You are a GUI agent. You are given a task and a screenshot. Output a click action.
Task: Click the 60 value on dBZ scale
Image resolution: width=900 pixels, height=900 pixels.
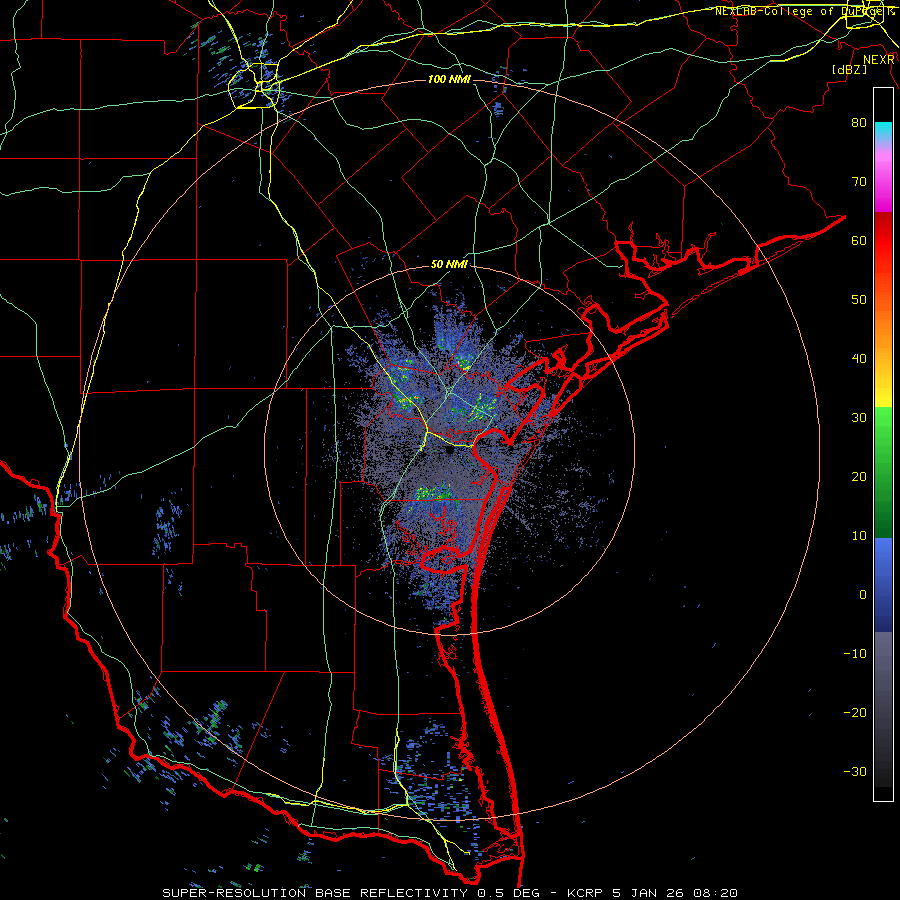(859, 240)
